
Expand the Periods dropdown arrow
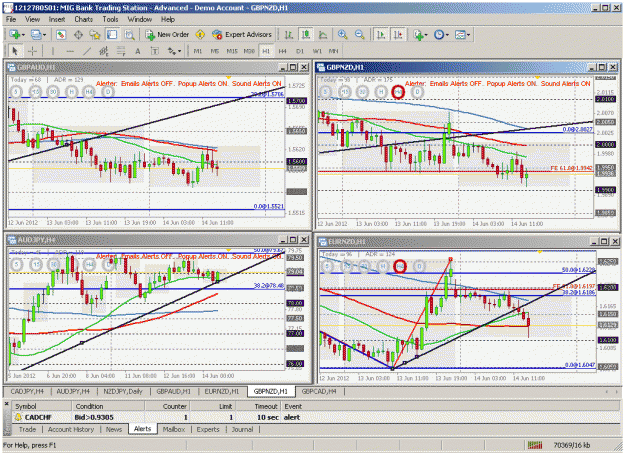[447, 35]
